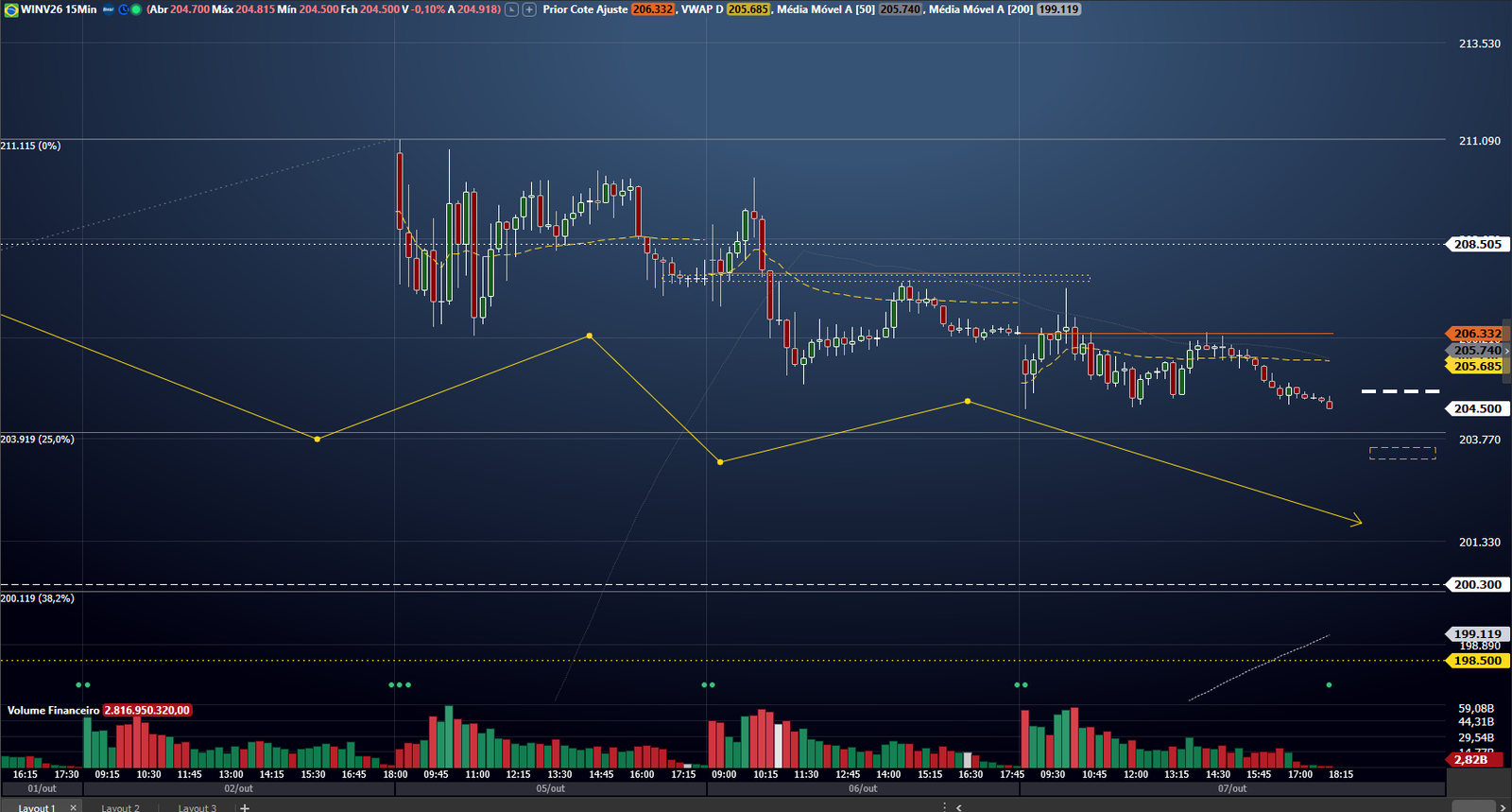This screenshot has height=812, width=1512.
Task: Select the Prior Cote Ajuste indicator label
Action: click(585, 9)
